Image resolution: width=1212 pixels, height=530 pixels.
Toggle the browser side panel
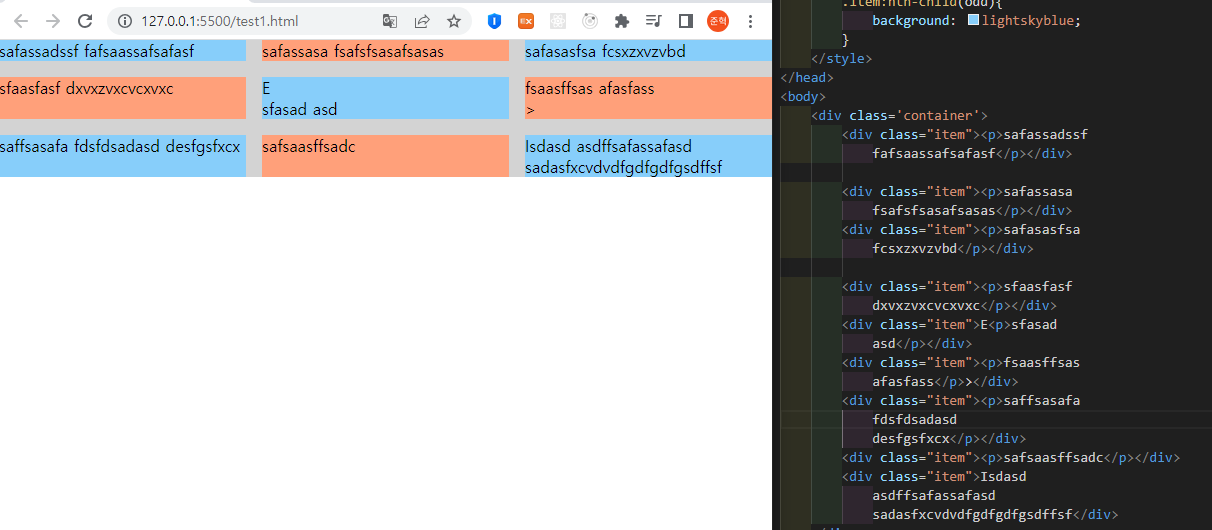[x=686, y=21]
